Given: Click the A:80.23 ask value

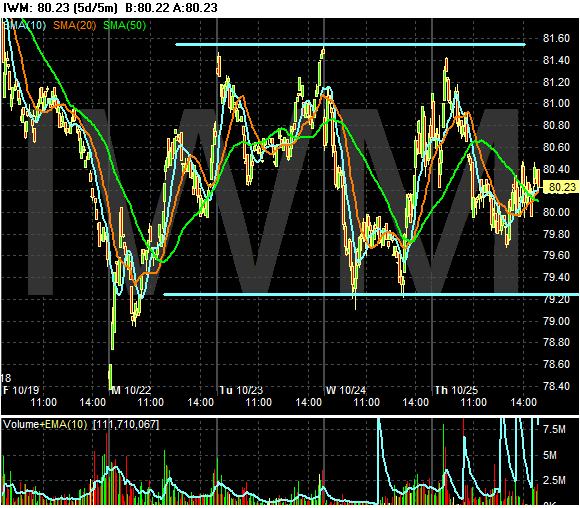Looking at the screenshot, I should point(195,8).
